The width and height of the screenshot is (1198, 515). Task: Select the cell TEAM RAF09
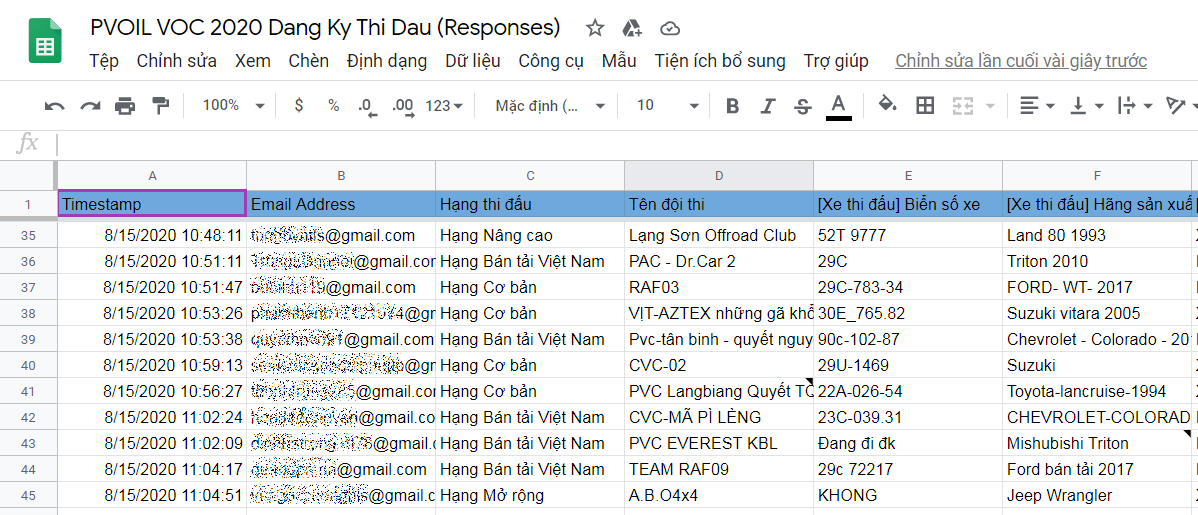click(x=719, y=469)
